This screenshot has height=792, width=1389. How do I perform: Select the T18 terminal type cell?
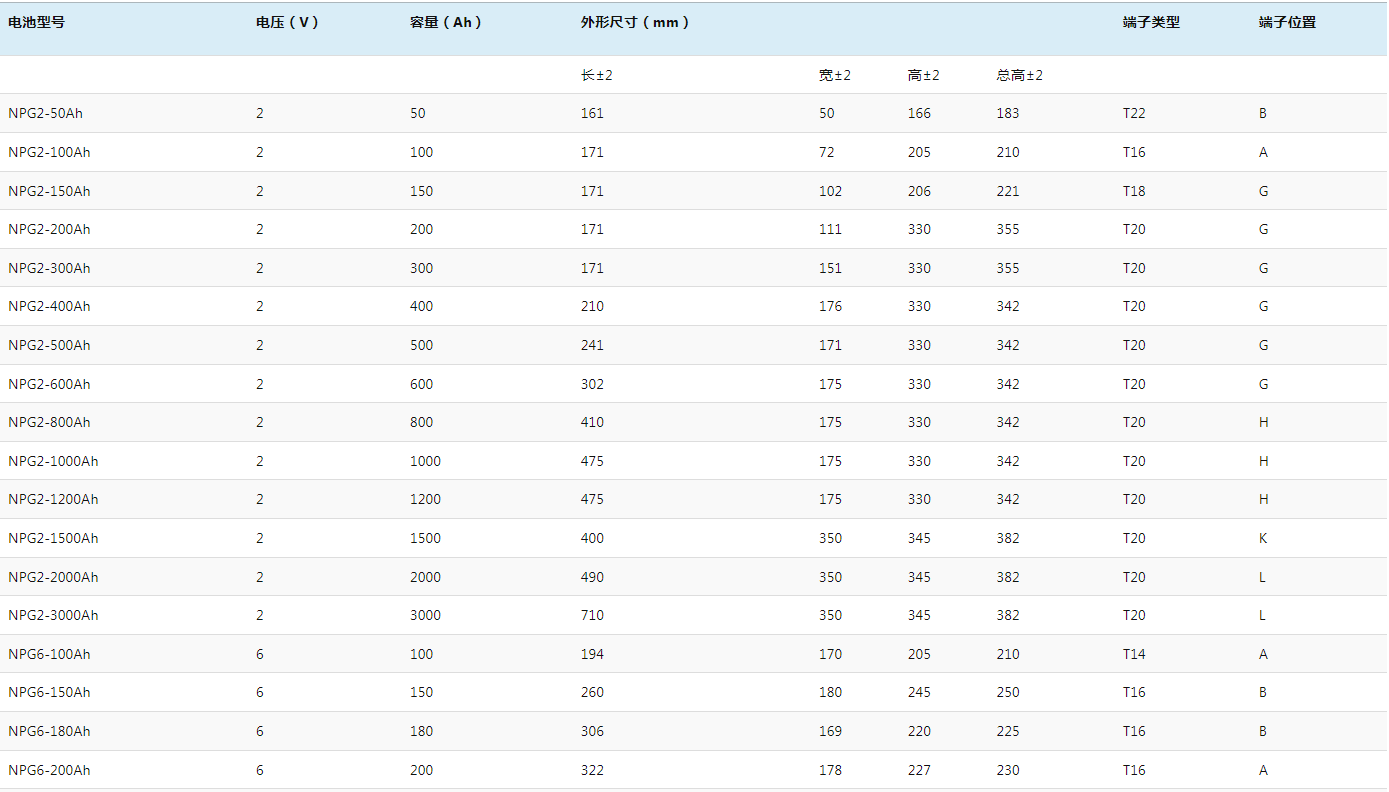coord(1134,191)
